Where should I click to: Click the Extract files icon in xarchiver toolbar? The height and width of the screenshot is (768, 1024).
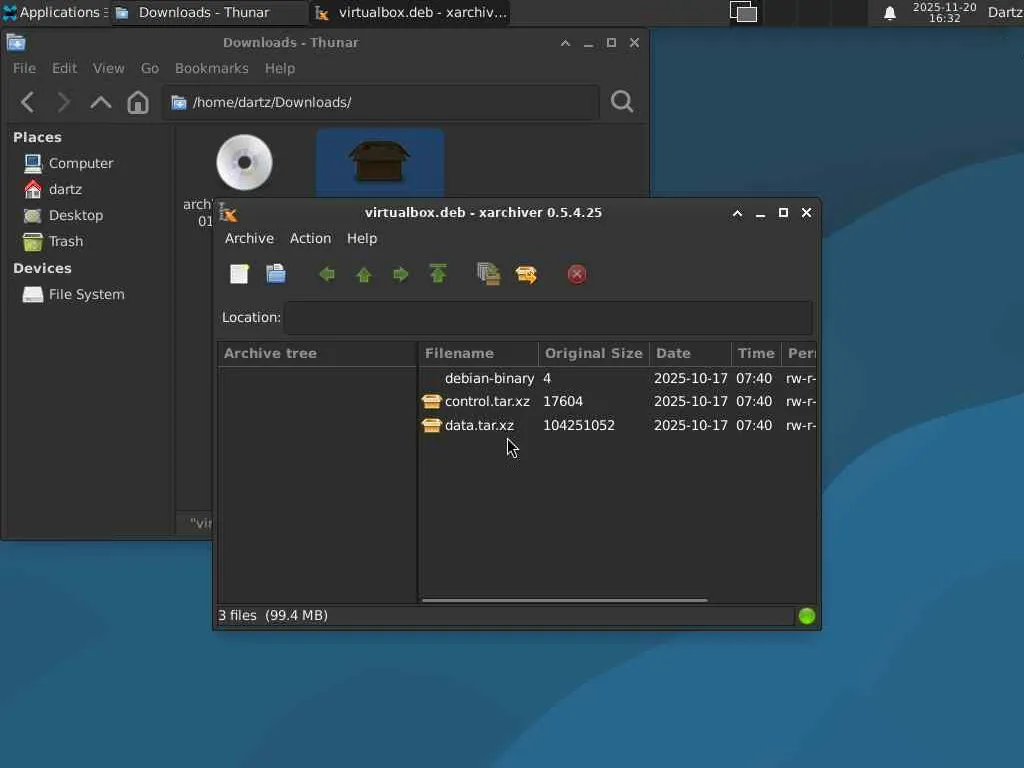point(526,274)
